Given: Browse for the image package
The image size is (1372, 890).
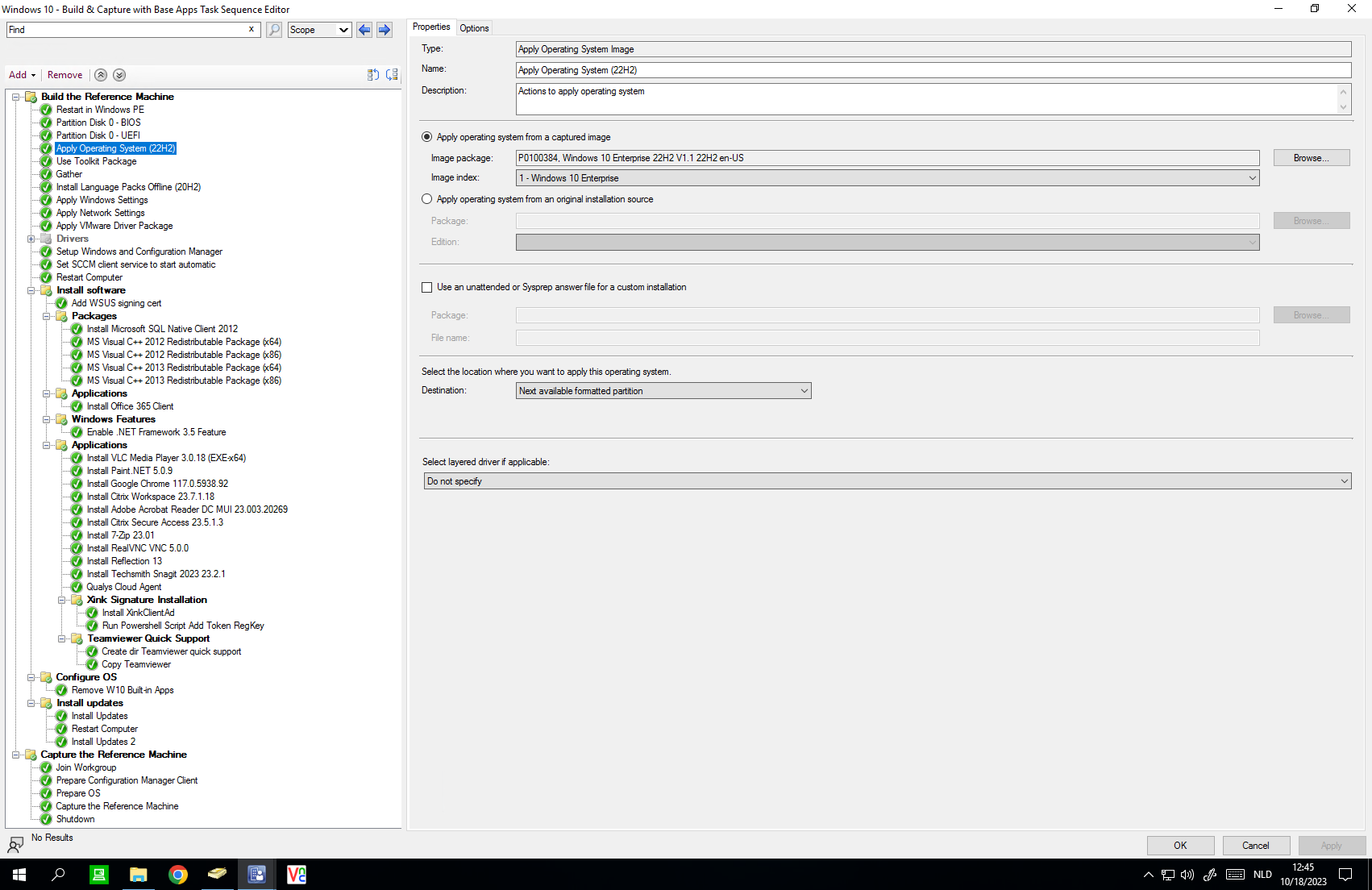Looking at the screenshot, I should [x=1312, y=158].
